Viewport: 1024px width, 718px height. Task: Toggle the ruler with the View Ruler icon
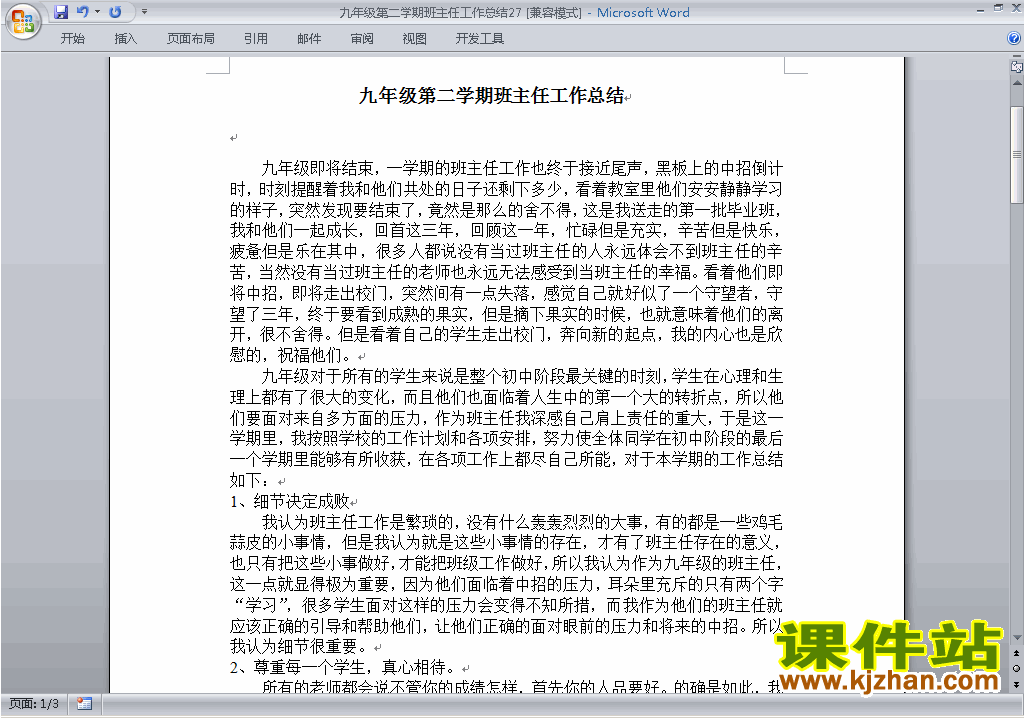1016,67
